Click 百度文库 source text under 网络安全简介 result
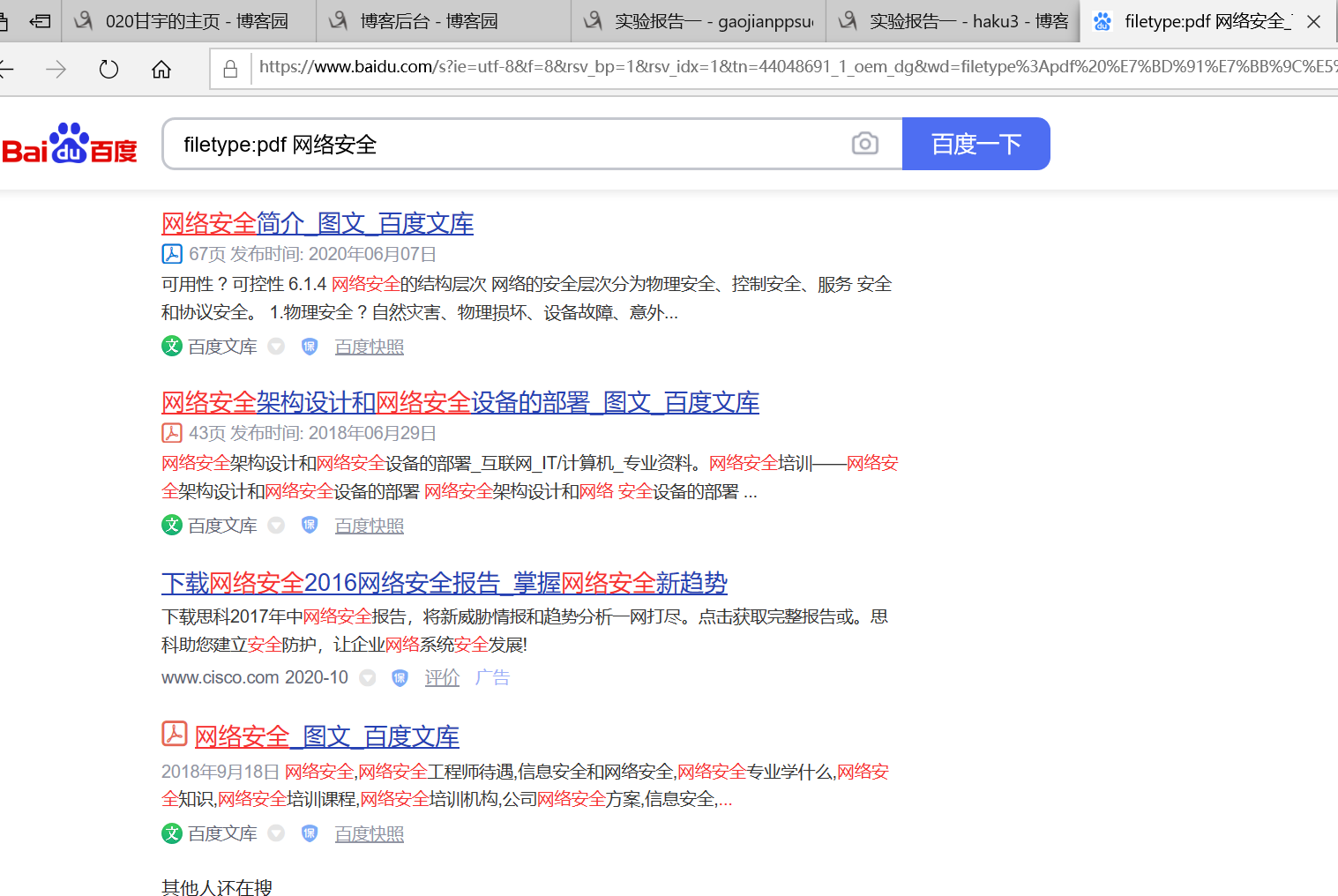 [x=223, y=347]
